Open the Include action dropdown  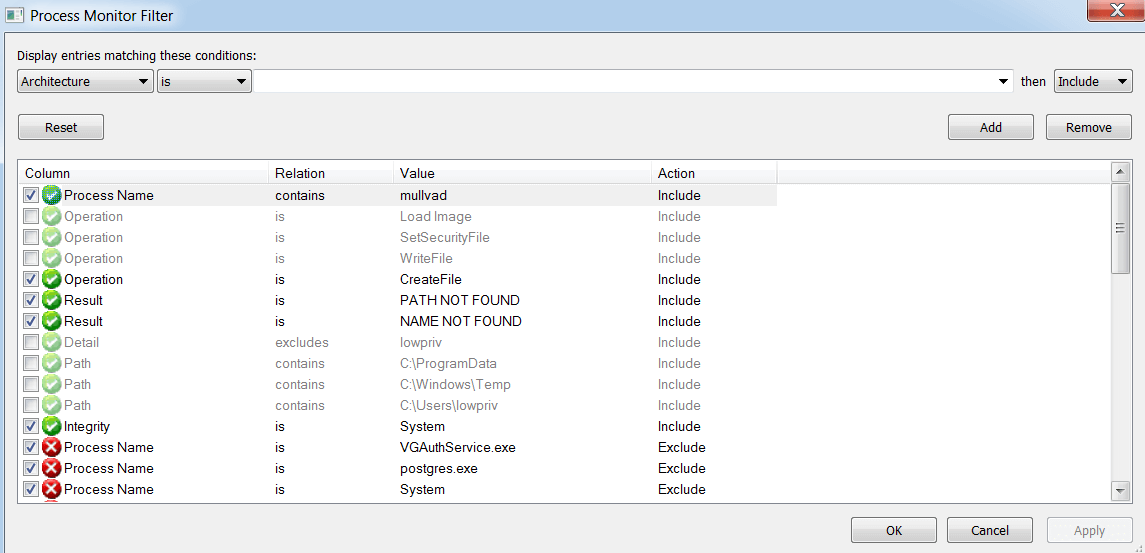pyautogui.click(x=1093, y=81)
